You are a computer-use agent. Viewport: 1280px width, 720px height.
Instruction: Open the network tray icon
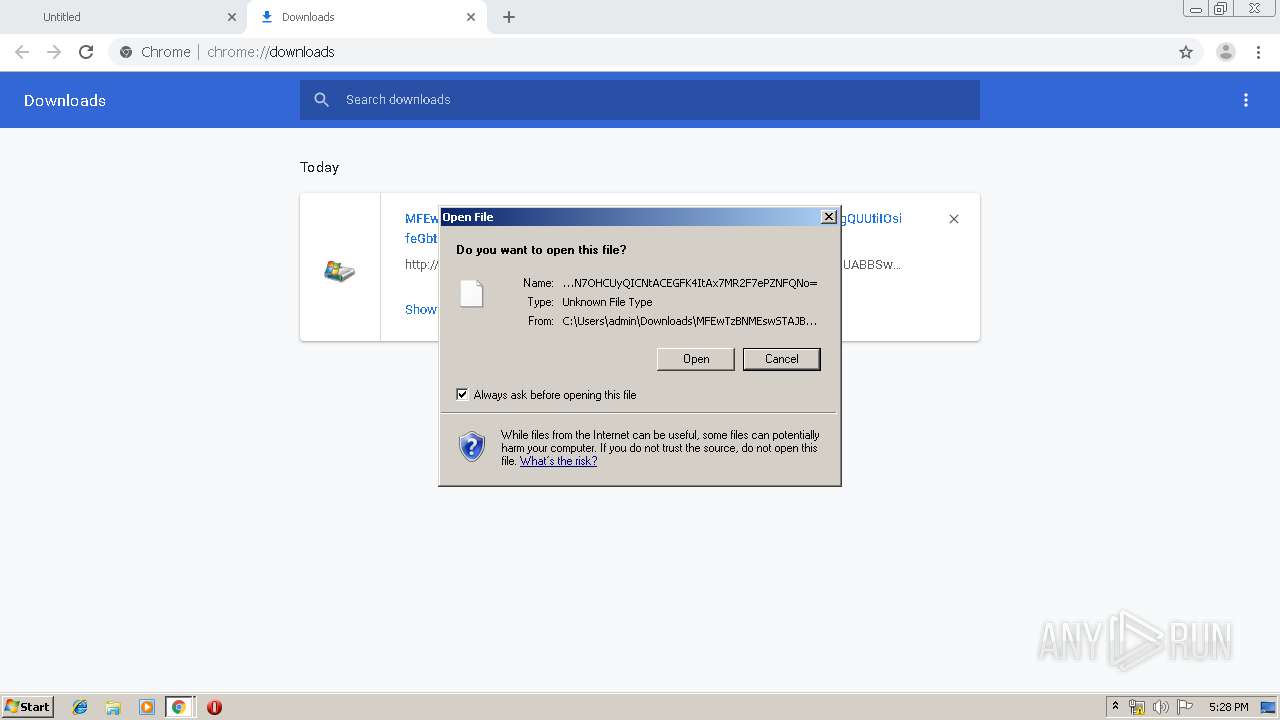coord(1137,707)
